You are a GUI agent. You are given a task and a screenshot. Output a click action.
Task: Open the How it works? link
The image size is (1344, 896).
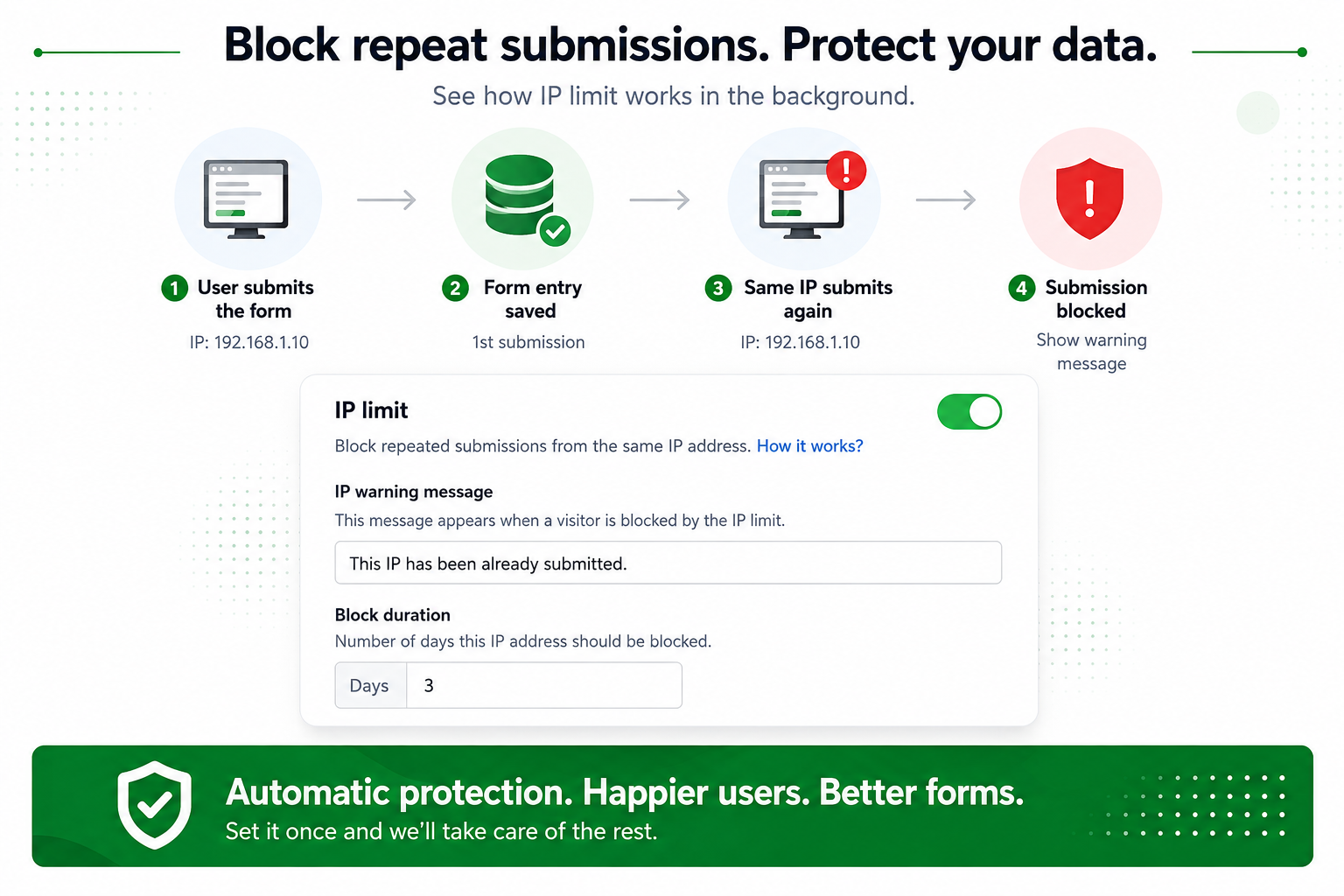point(809,446)
